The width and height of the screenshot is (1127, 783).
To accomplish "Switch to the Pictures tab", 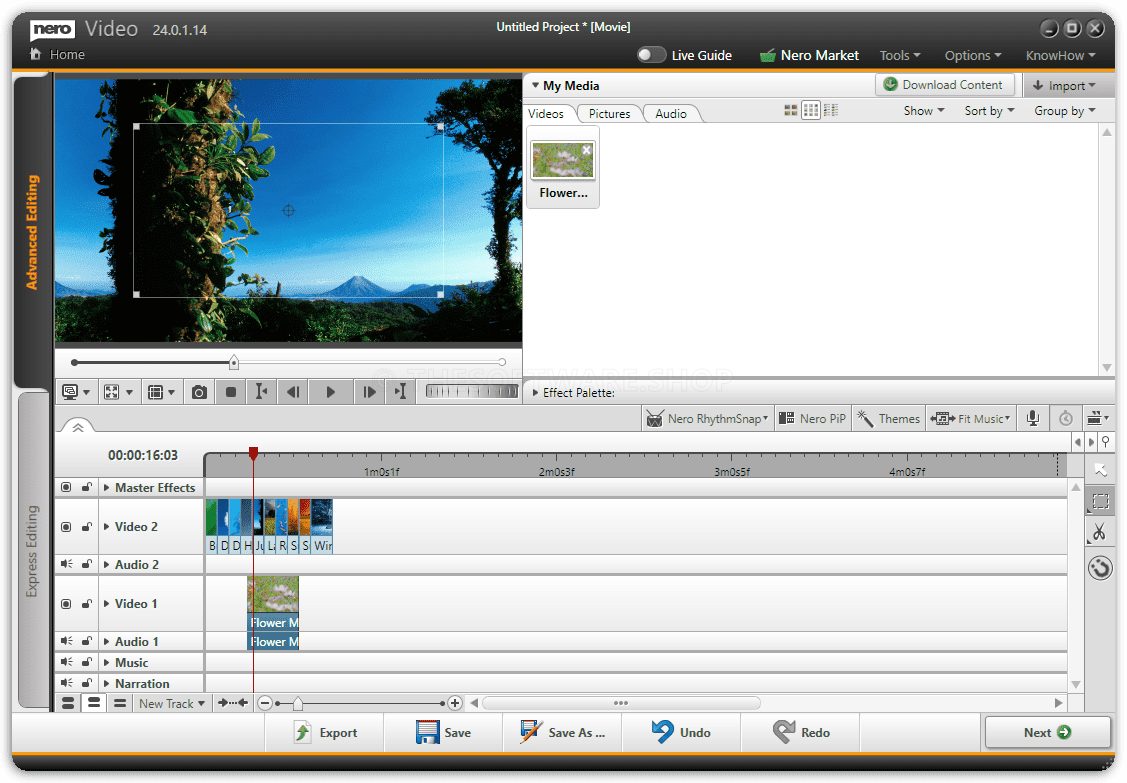I will [610, 114].
